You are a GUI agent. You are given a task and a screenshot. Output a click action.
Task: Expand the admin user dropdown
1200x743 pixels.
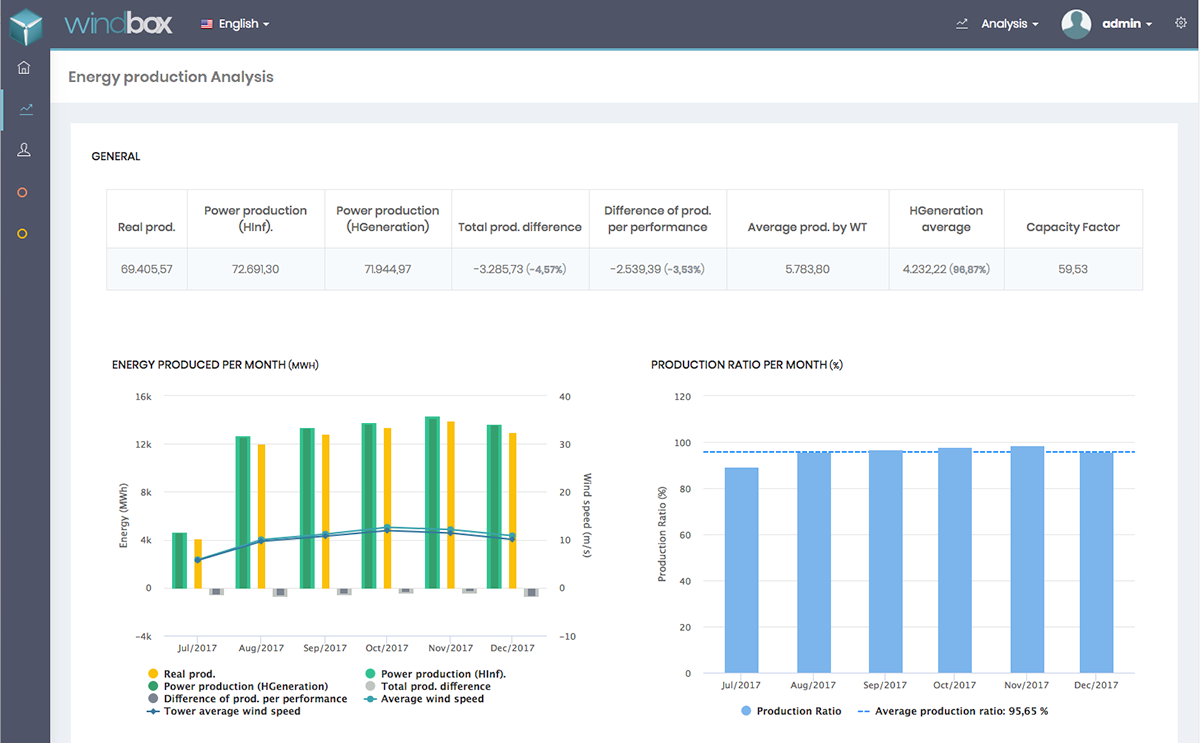point(1127,24)
